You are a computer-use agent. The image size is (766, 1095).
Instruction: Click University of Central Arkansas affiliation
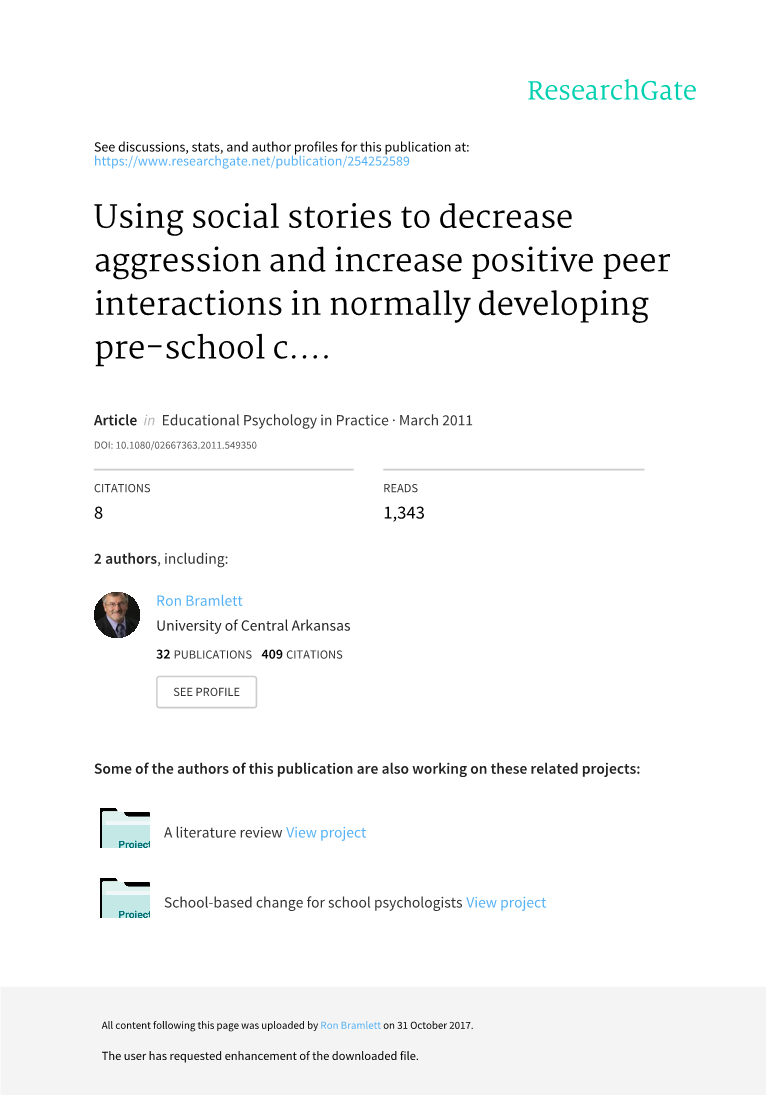pos(253,627)
